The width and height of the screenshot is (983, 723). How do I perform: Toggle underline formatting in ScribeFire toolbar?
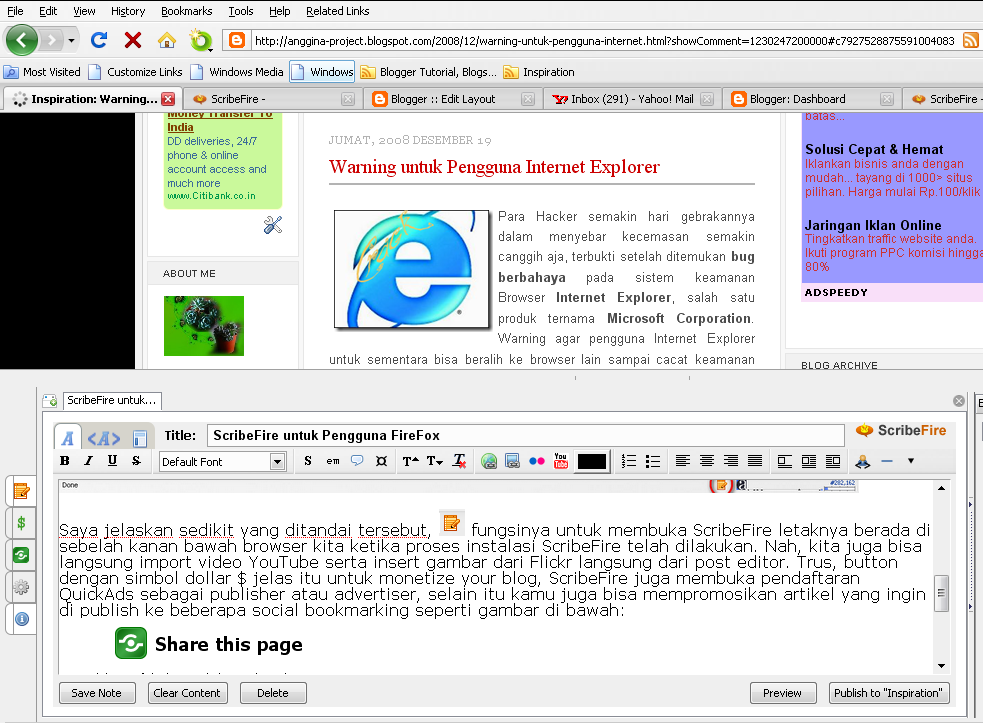[x=112, y=461]
